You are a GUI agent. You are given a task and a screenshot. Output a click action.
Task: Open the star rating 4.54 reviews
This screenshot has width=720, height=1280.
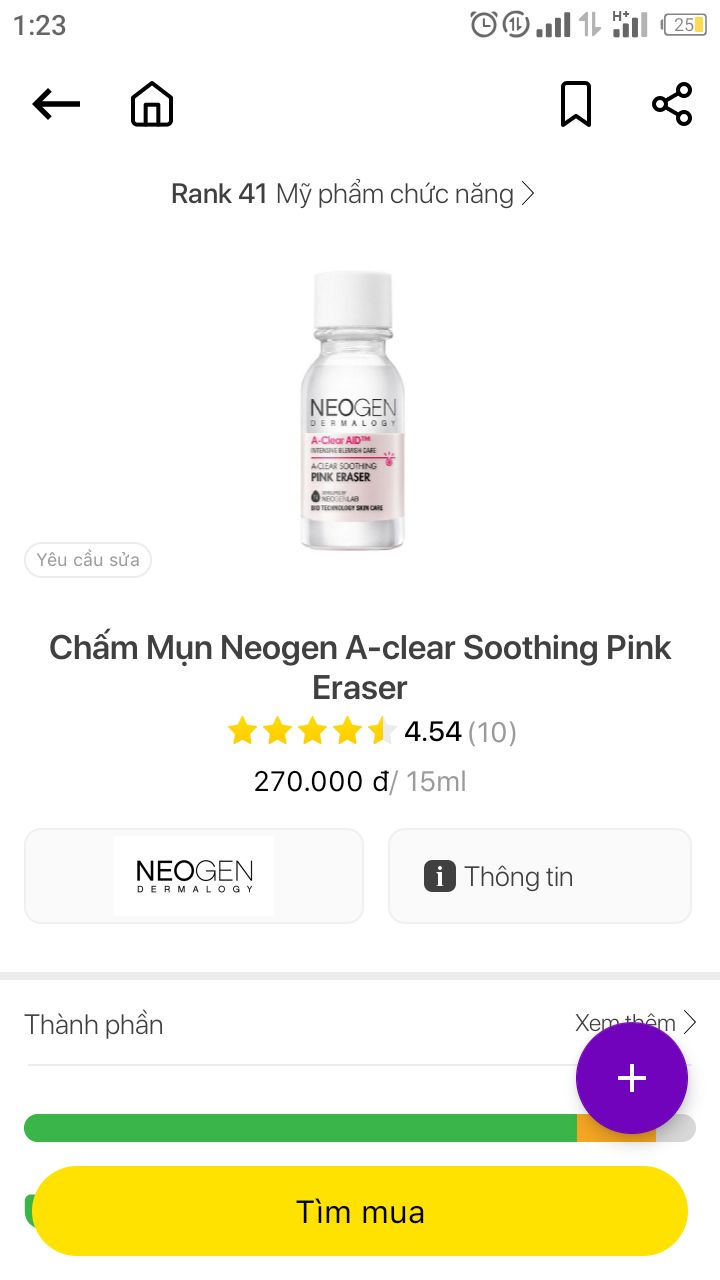(372, 732)
